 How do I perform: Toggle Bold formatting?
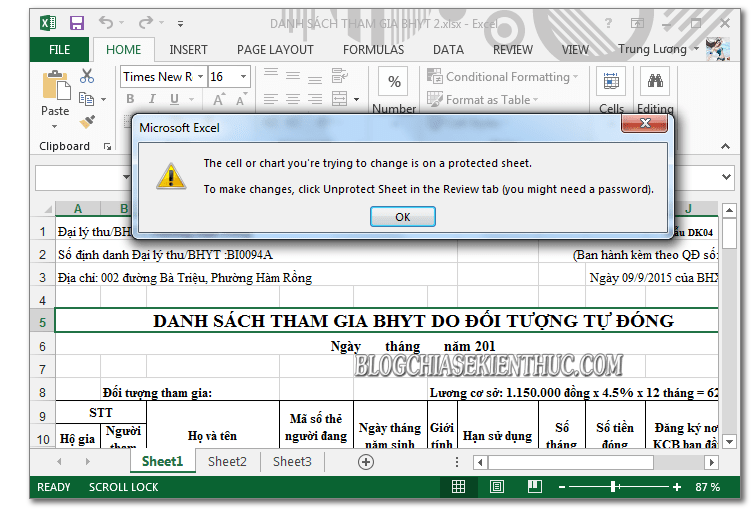coord(130,99)
